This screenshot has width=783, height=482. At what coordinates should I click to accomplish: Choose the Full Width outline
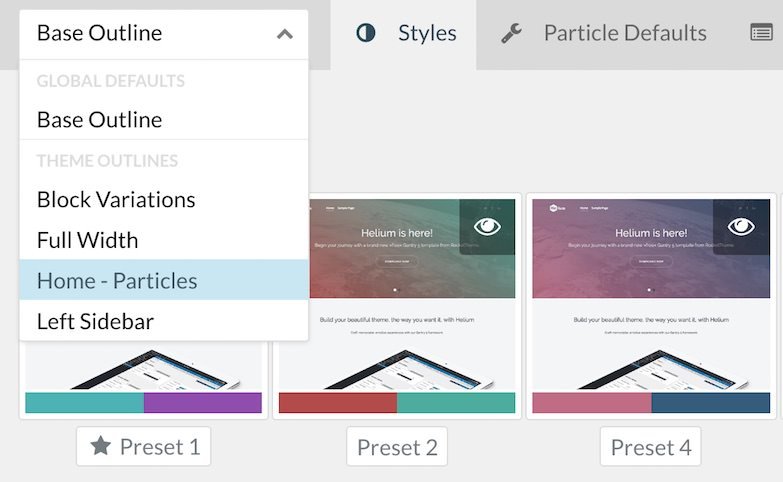pyautogui.click(x=87, y=240)
